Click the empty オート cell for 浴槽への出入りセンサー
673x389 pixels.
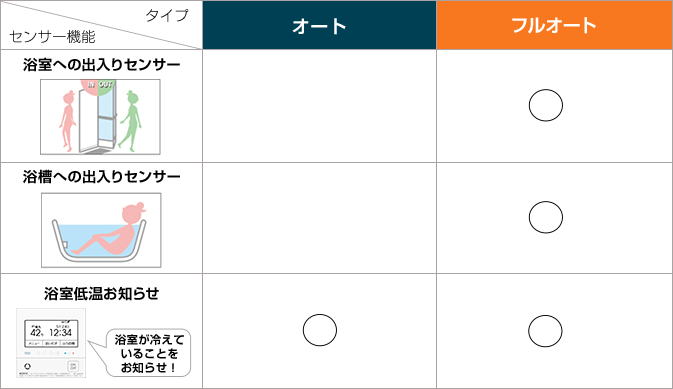tap(319, 218)
